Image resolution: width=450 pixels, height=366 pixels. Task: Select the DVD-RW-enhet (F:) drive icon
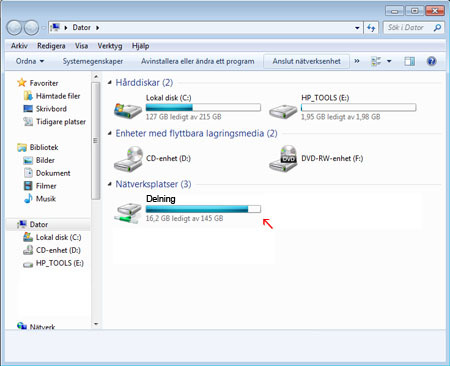coord(283,159)
